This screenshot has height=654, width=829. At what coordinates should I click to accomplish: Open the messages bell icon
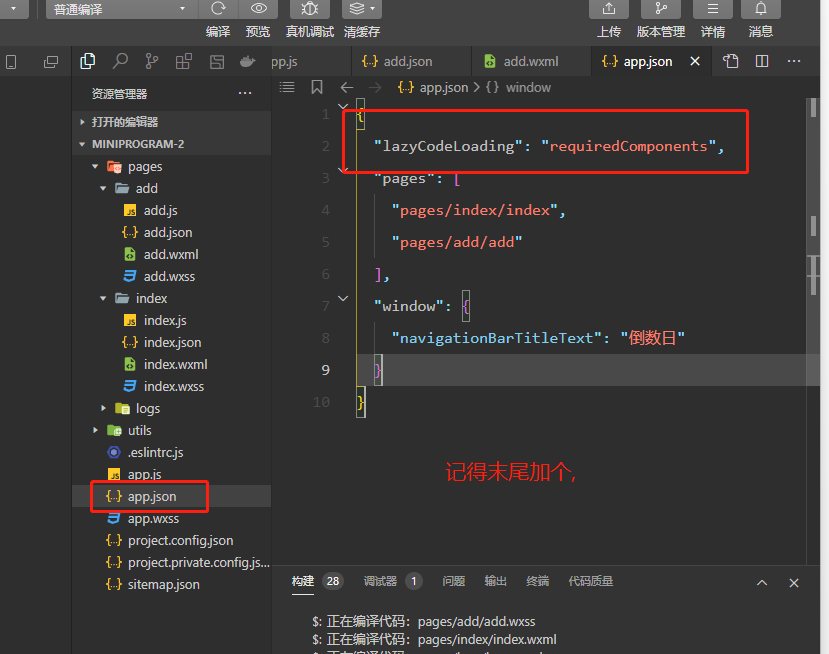point(761,8)
